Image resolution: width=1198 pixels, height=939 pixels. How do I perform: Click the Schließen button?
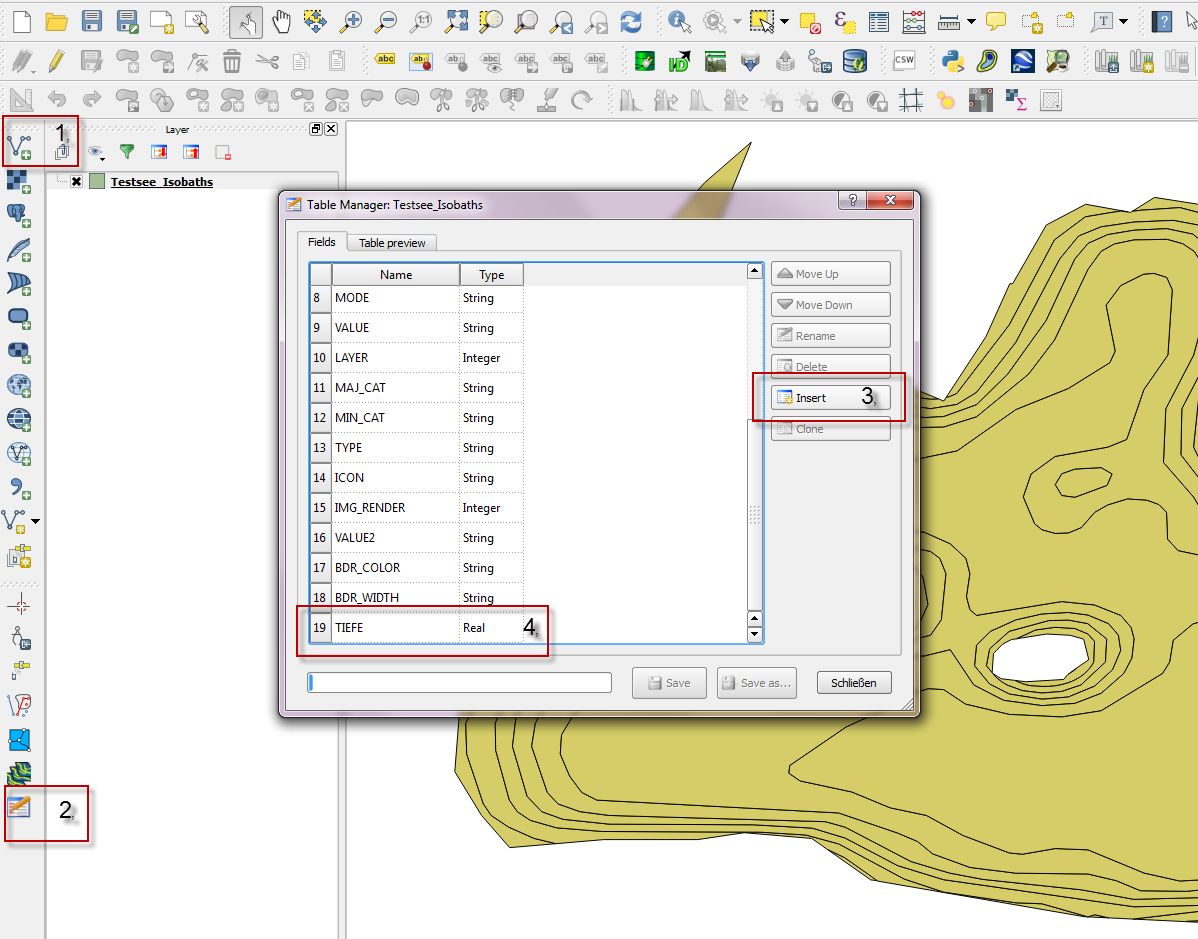853,683
